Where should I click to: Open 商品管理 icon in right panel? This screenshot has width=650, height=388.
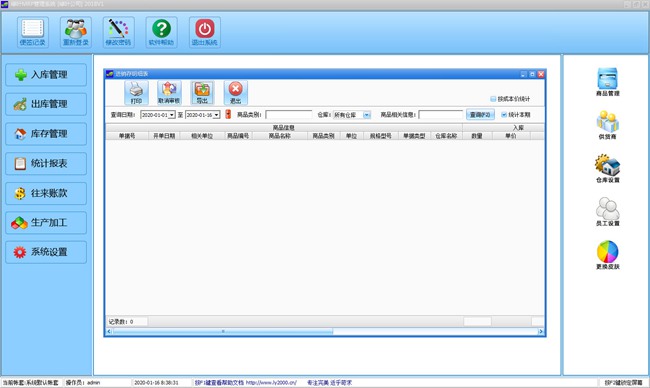click(608, 82)
